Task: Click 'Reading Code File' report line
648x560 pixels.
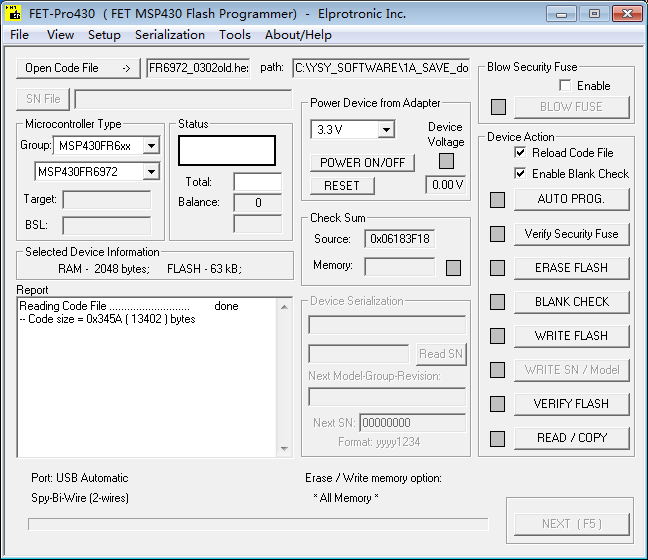Action: 129,306
